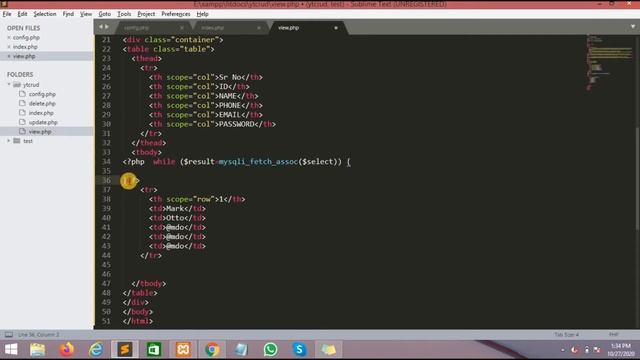
Task: Open view.php in ytcrud folder
Action: coord(40,132)
